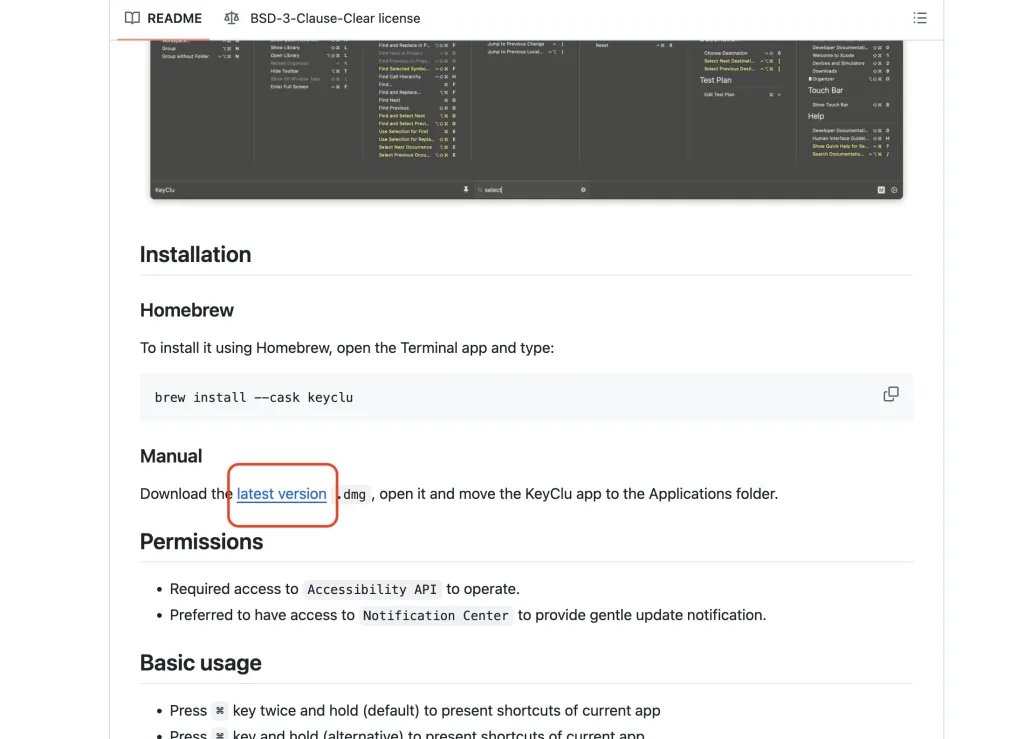This screenshot has width=1024, height=739.
Task: Click the Installation heading
Action: tap(195, 255)
